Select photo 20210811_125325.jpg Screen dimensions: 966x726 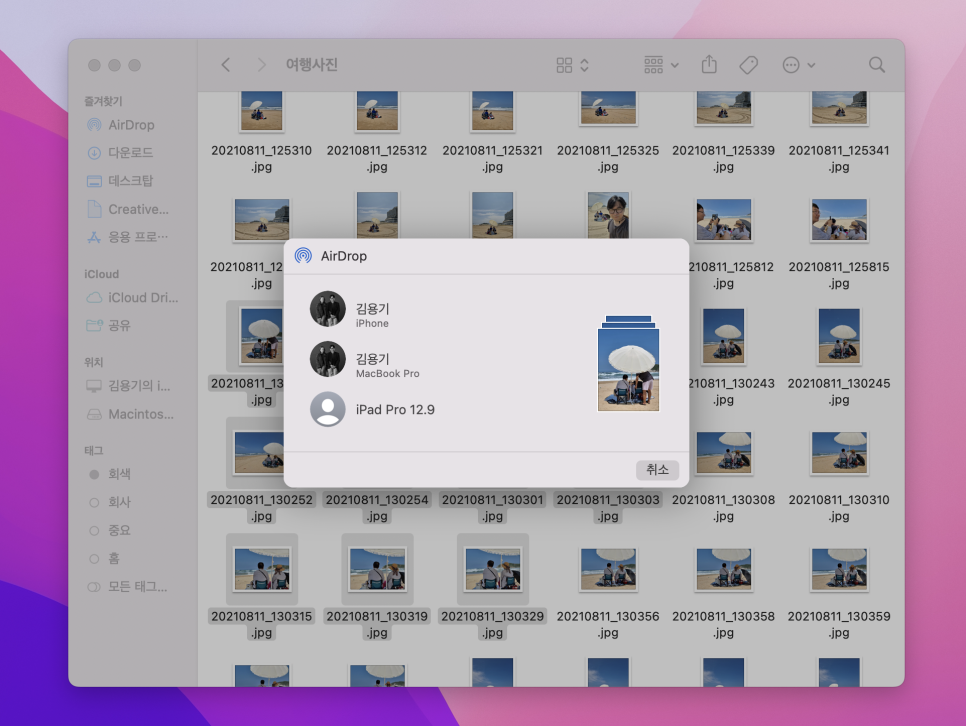click(x=608, y=108)
